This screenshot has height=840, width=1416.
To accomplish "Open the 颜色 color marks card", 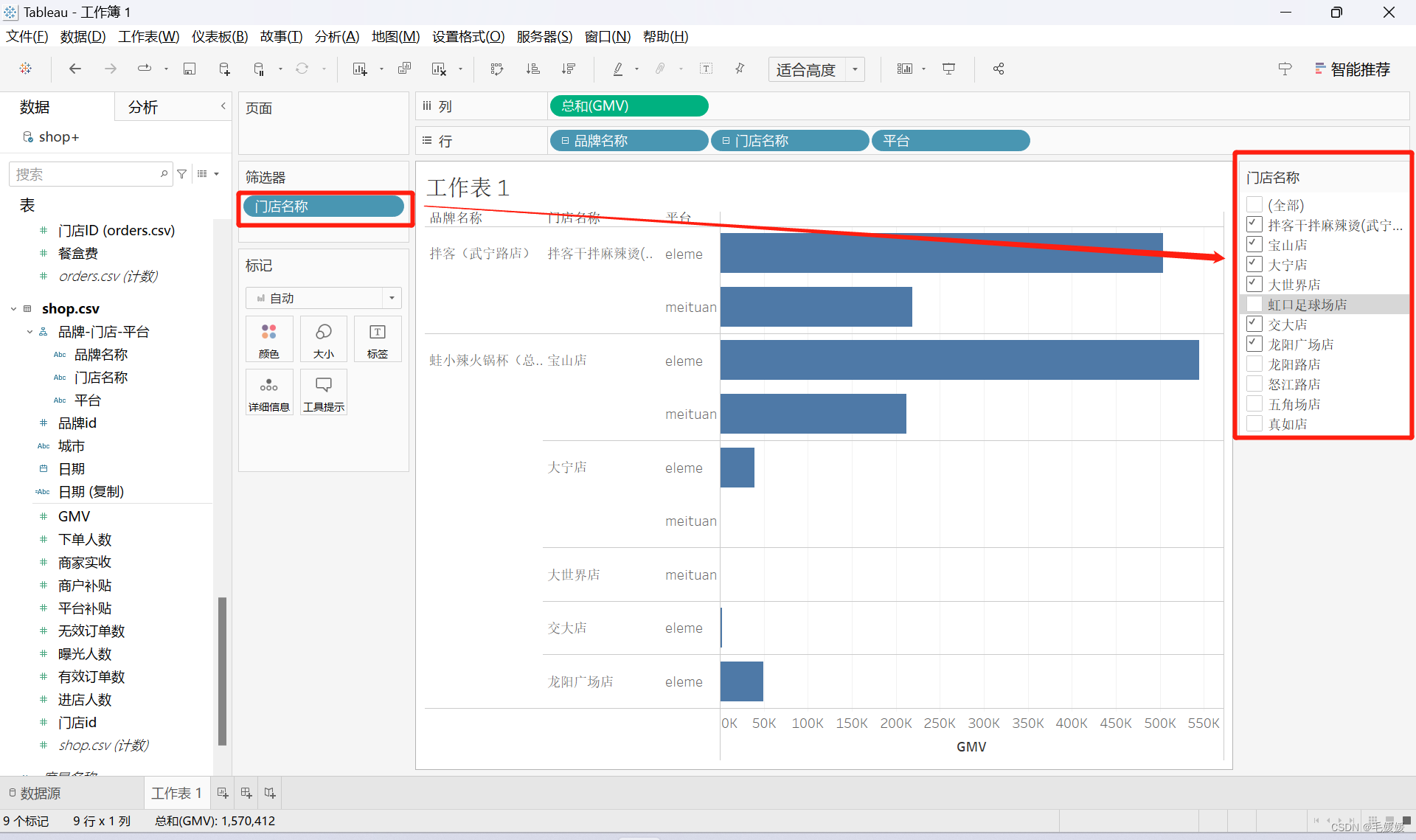I will pos(269,339).
